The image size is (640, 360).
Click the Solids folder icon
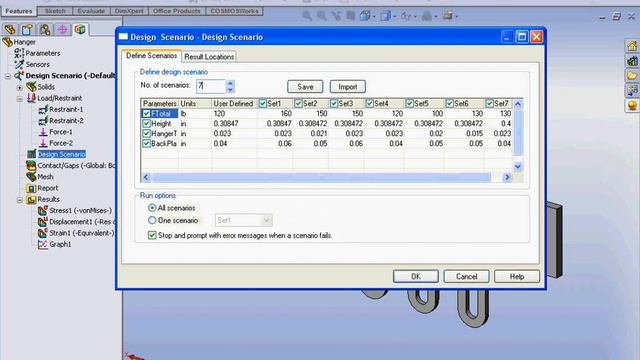[x=31, y=87]
